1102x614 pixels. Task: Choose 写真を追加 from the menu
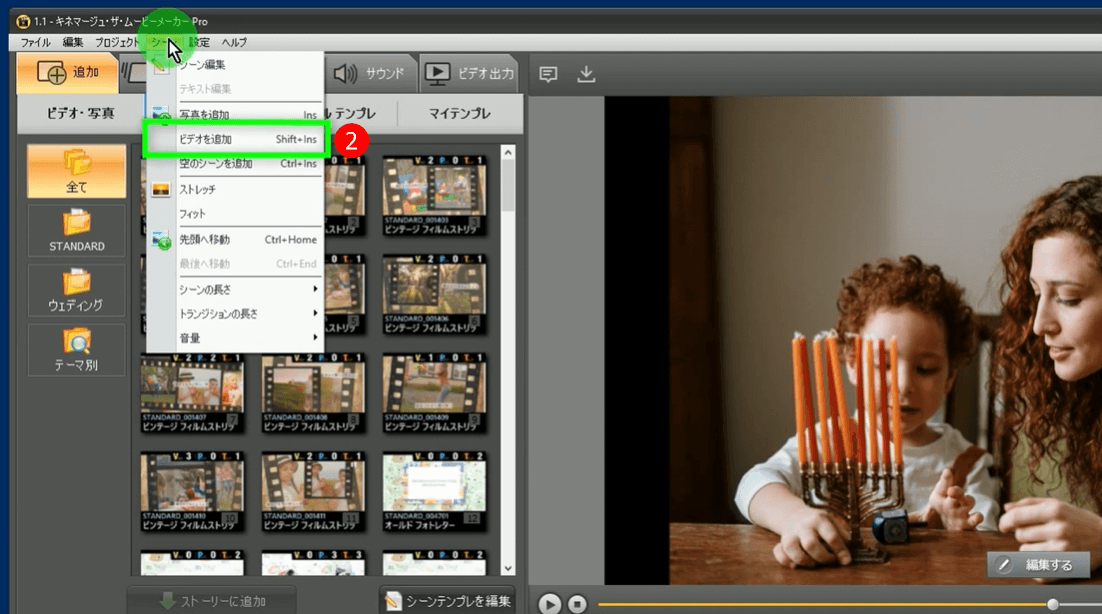click(233, 115)
